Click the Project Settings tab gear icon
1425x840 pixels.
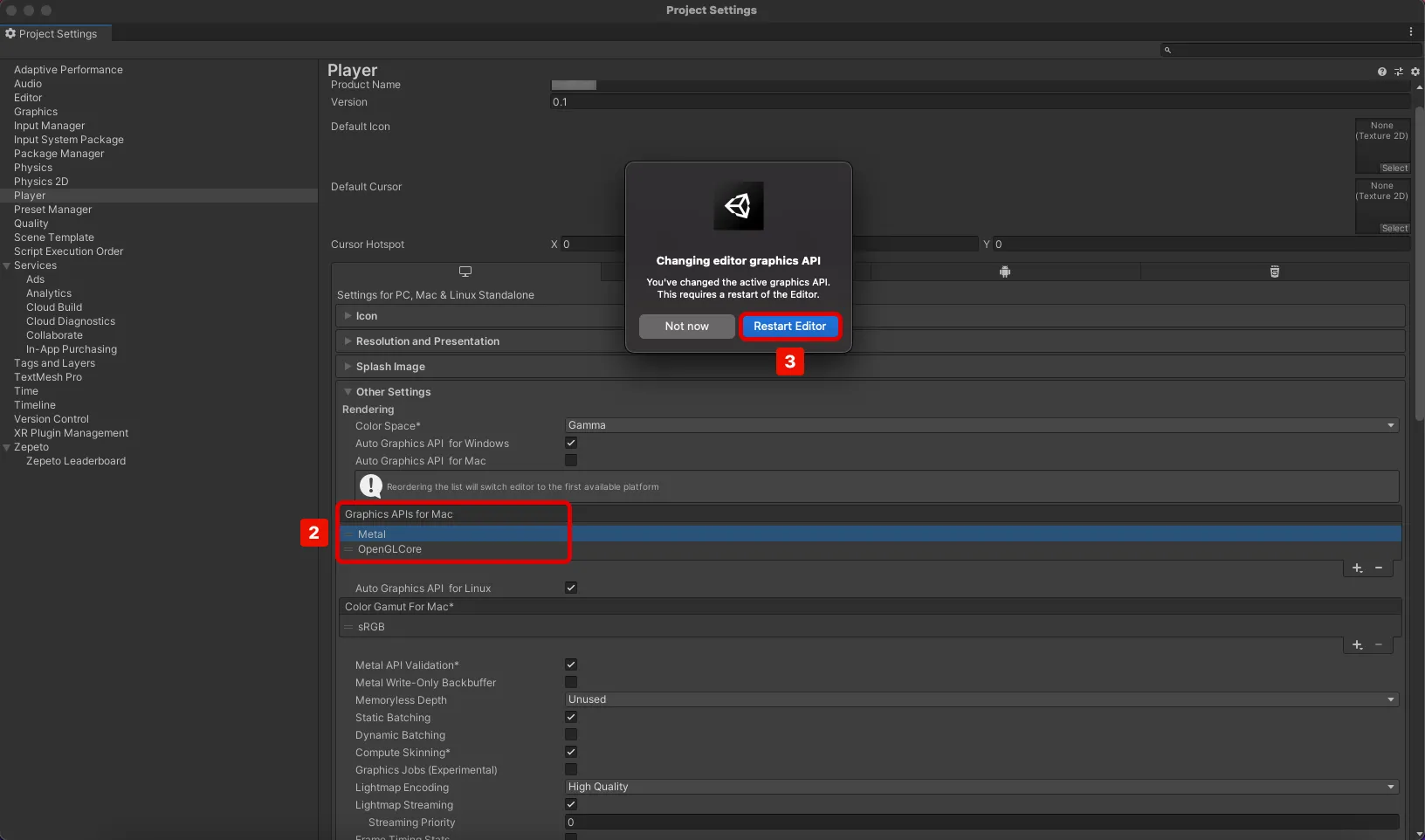[x=10, y=33]
